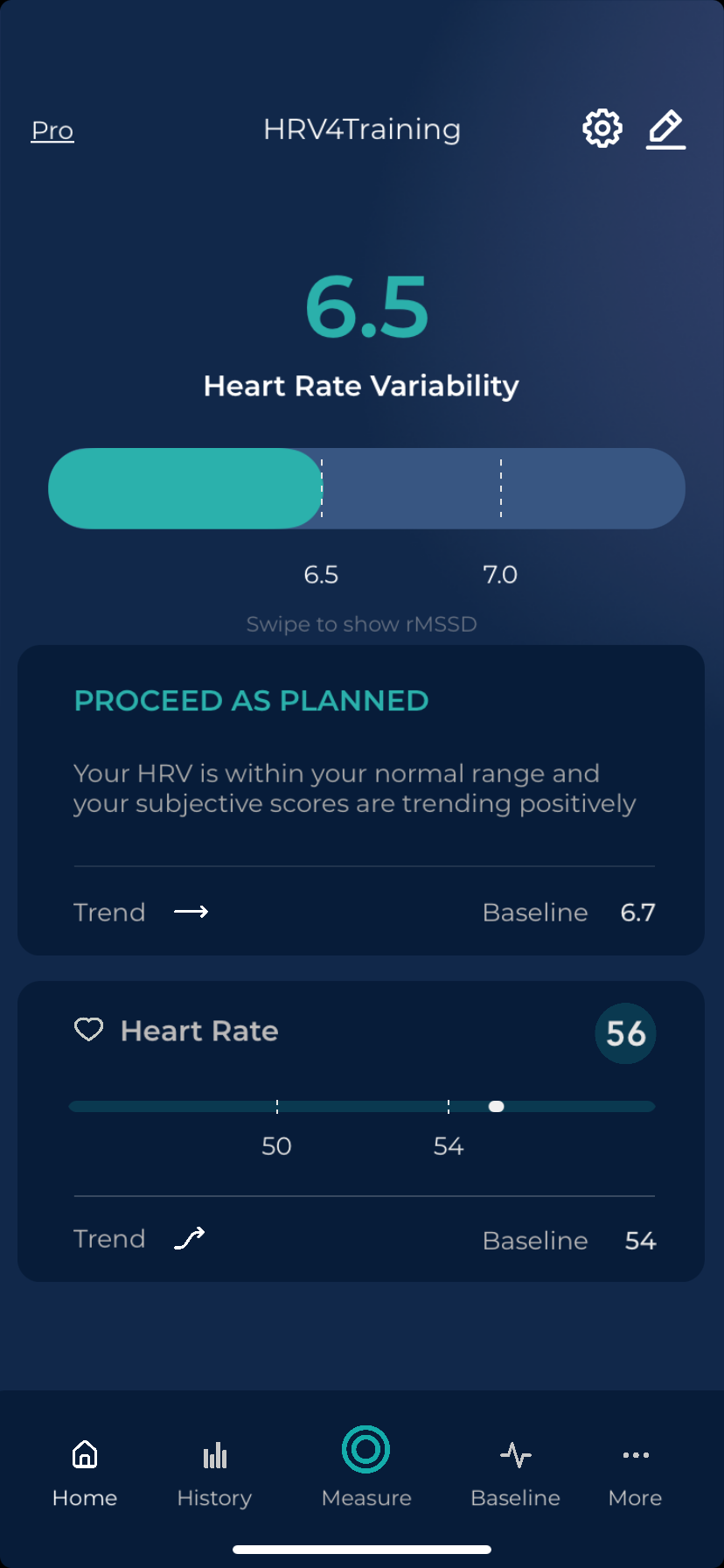Open More via three dots icon
This screenshot has width=724, height=1568.
tap(636, 1455)
